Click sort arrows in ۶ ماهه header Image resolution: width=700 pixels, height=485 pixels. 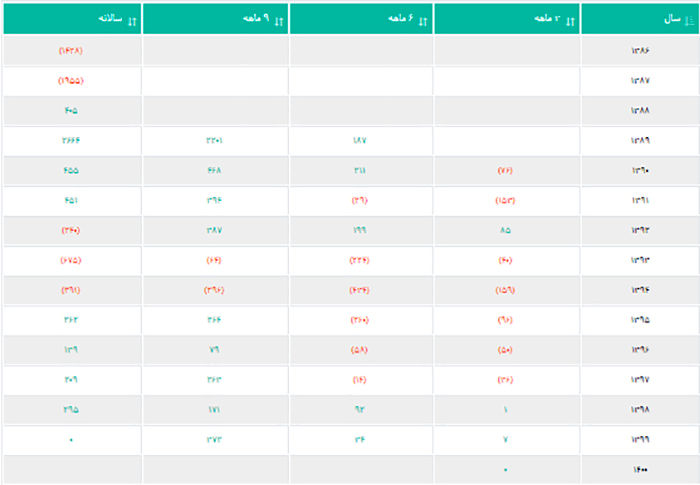tap(423, 21)
